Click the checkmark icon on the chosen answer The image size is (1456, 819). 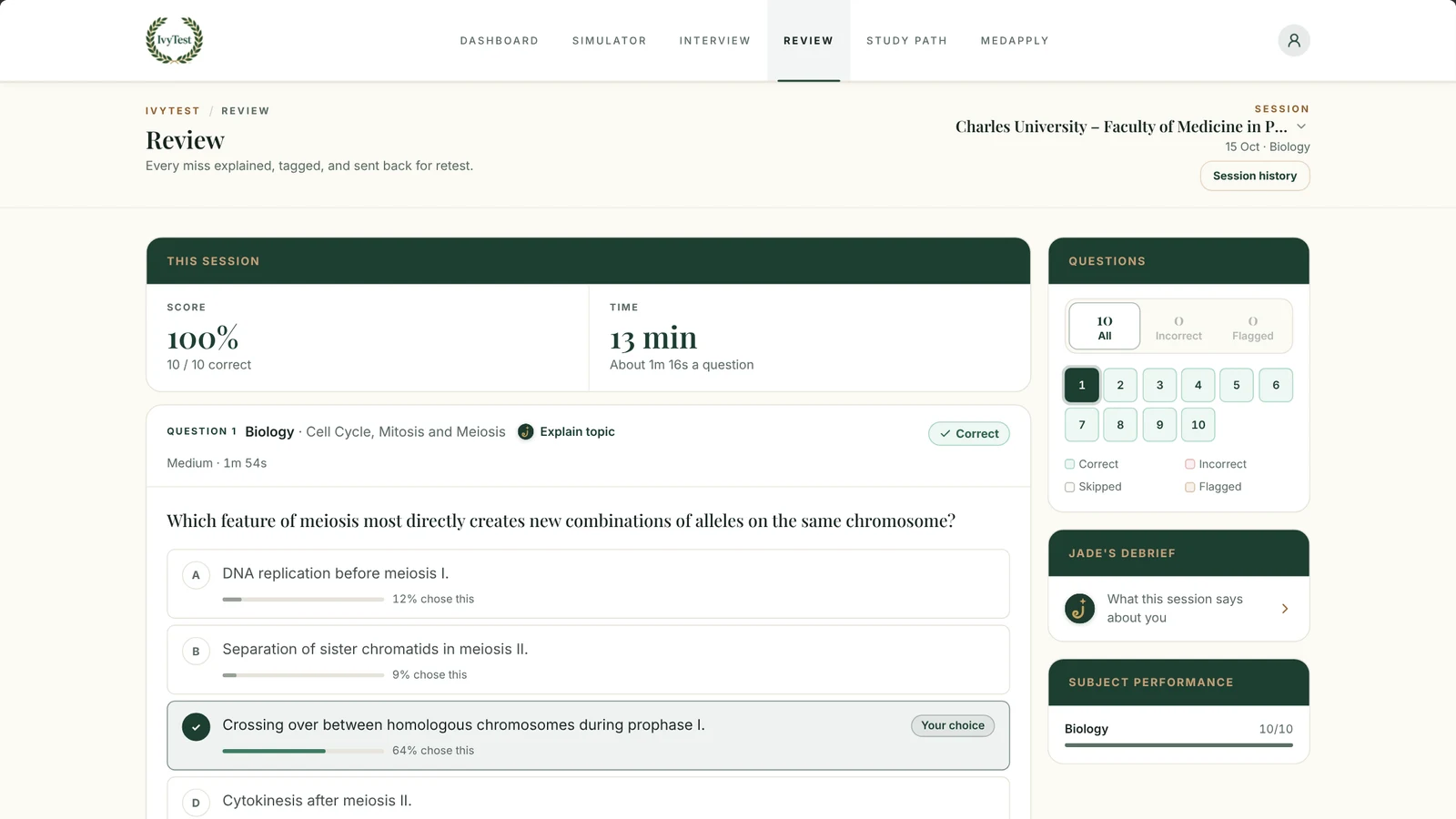196,726
